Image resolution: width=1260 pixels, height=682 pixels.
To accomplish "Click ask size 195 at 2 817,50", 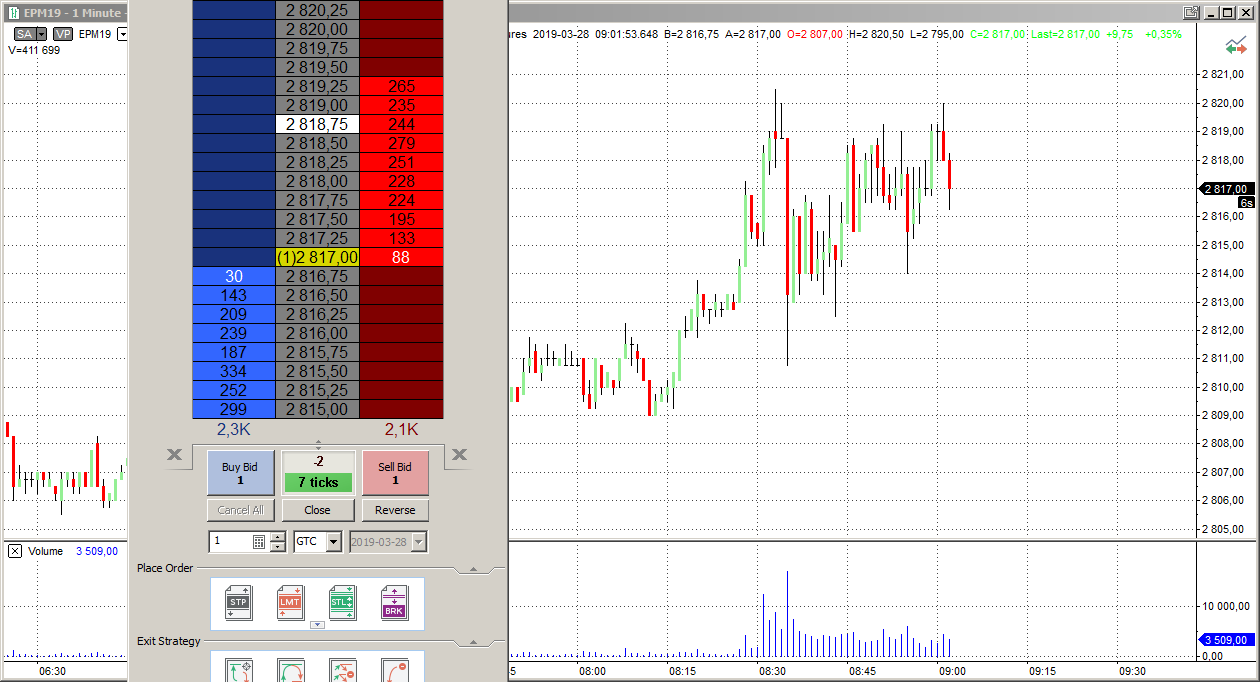I will [x=401, y=219].
